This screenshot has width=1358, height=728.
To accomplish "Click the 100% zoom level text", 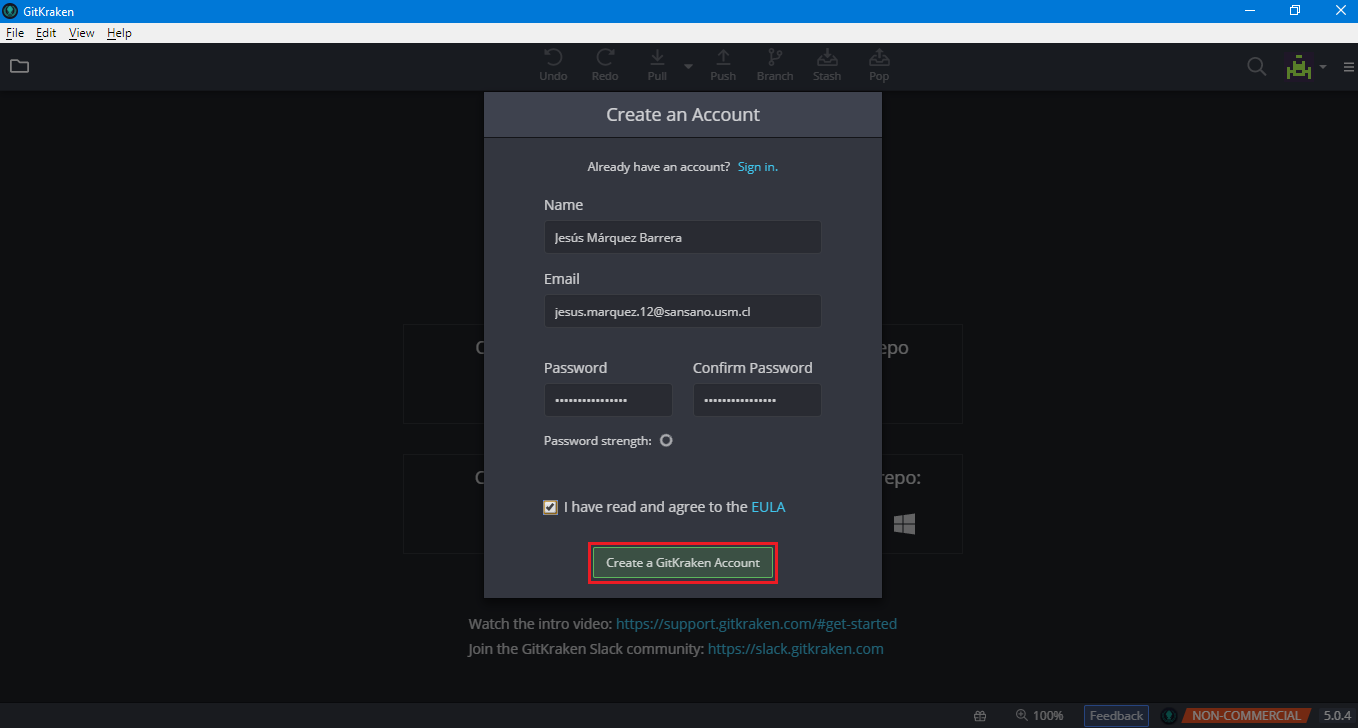I will point(1048,716).
